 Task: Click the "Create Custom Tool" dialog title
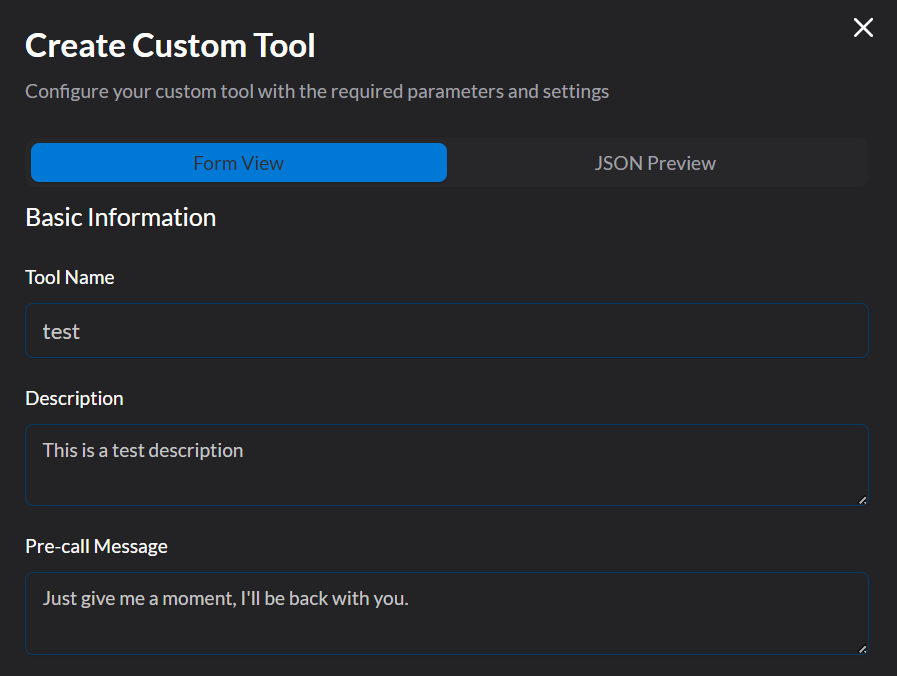(x=170, y=46)
